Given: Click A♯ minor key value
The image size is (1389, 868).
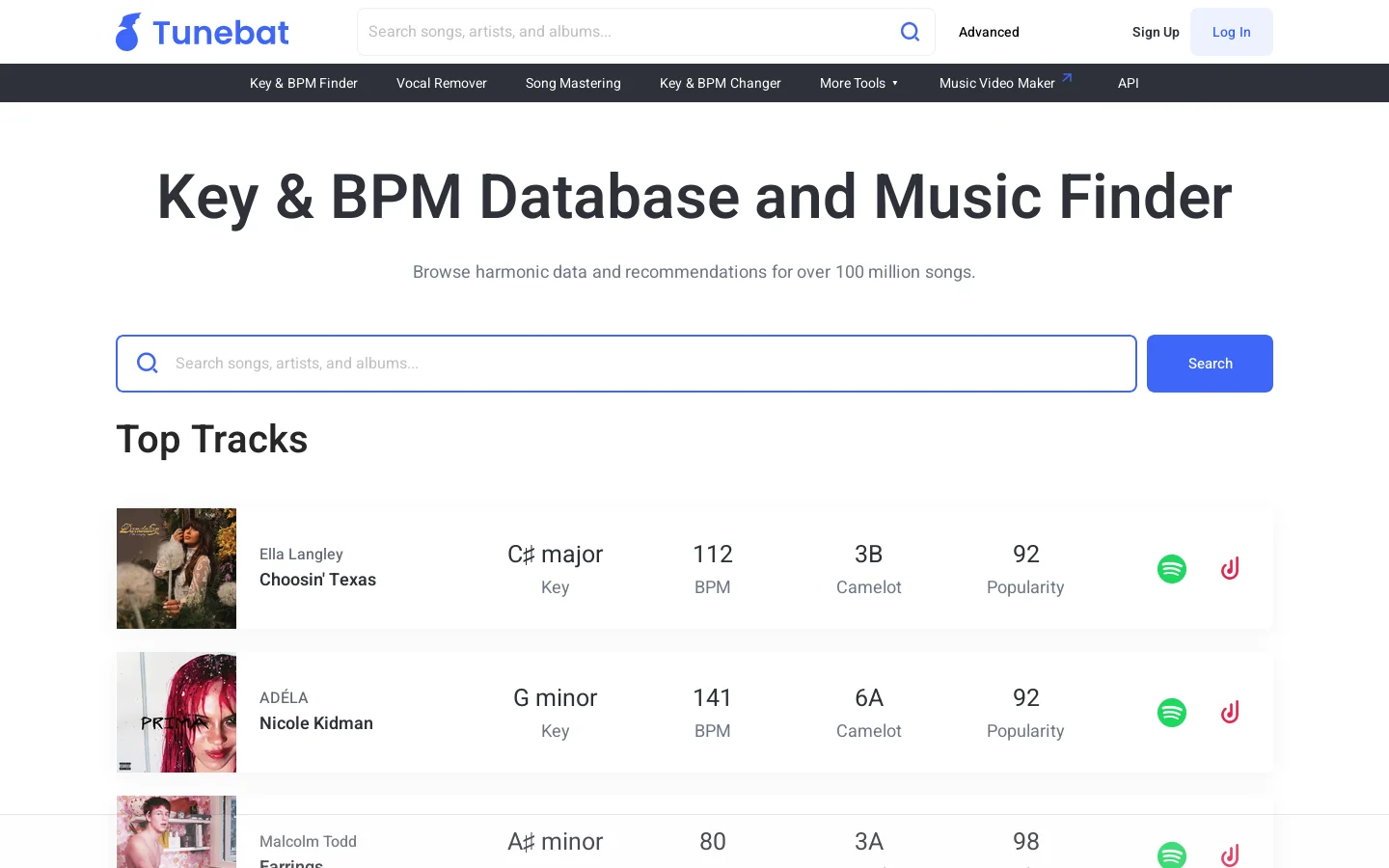Looking at the screenshot, I should pos(556,841).
